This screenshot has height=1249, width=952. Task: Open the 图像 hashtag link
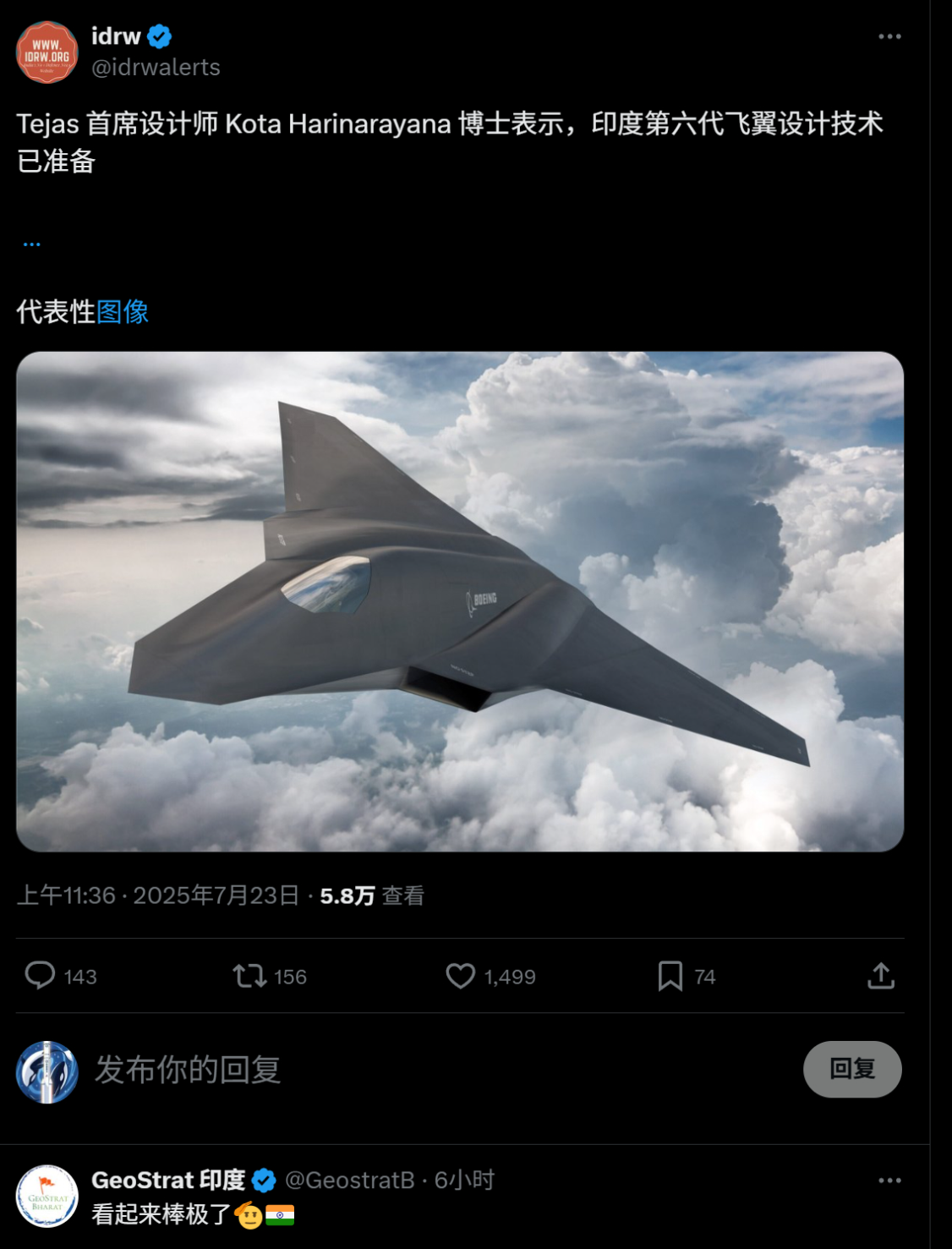pyautogui.click(x=123, y=311)
